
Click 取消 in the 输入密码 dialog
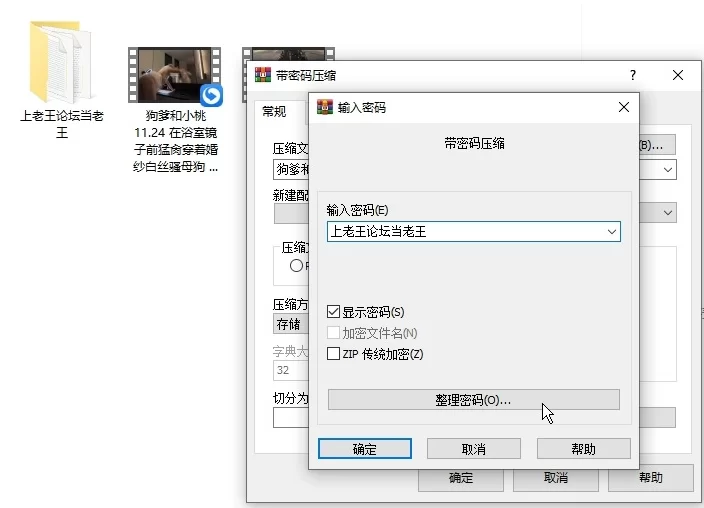point(474,449)
